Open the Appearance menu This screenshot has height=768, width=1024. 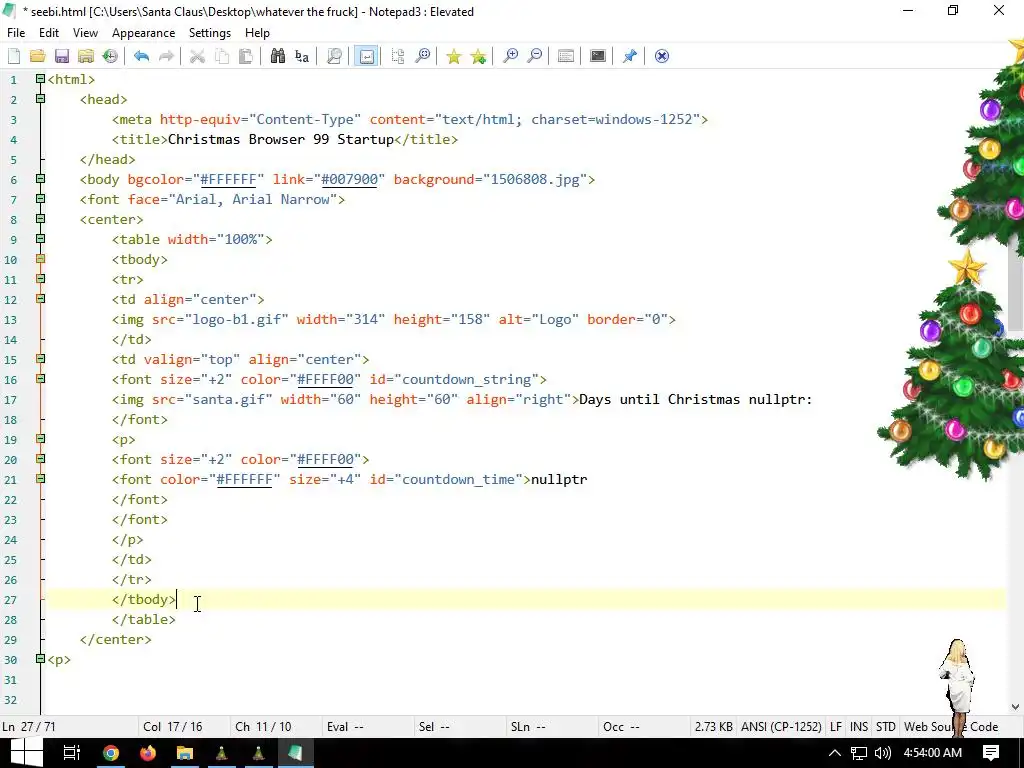[143, 33]
